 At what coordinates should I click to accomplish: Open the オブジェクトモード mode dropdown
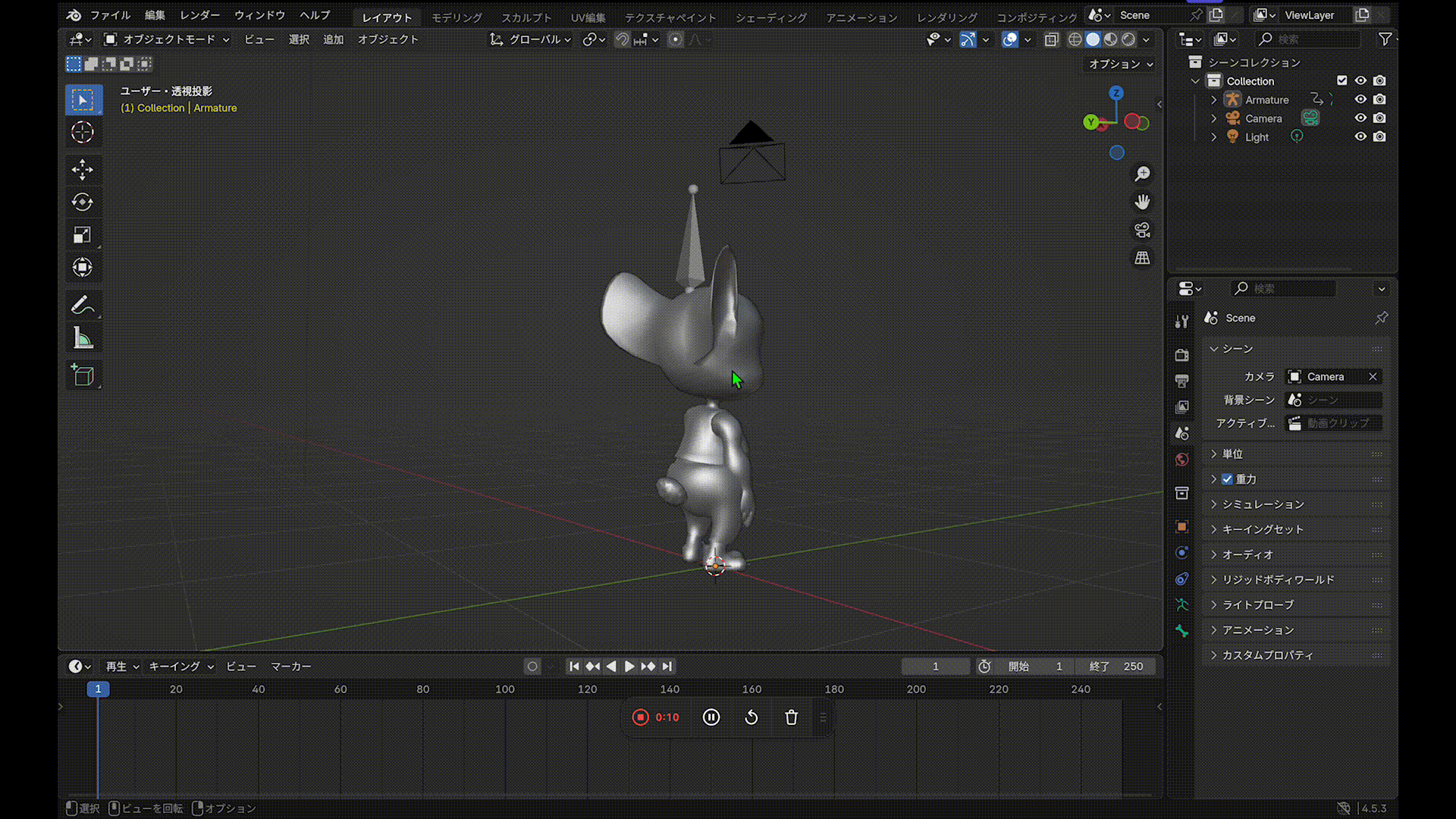[167, 39]
